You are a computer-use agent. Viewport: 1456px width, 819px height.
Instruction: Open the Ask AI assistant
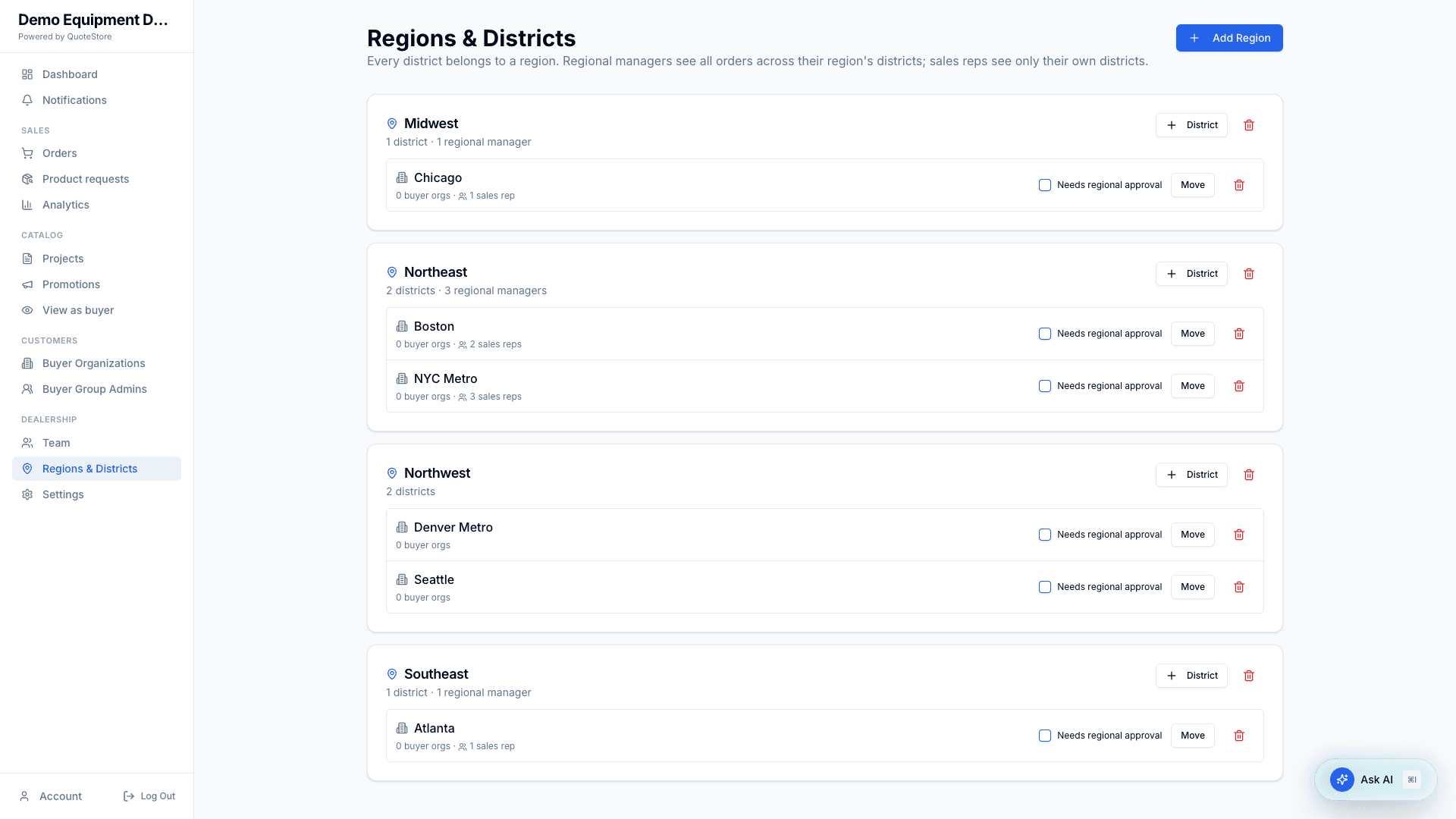[x=1376, y=780]
